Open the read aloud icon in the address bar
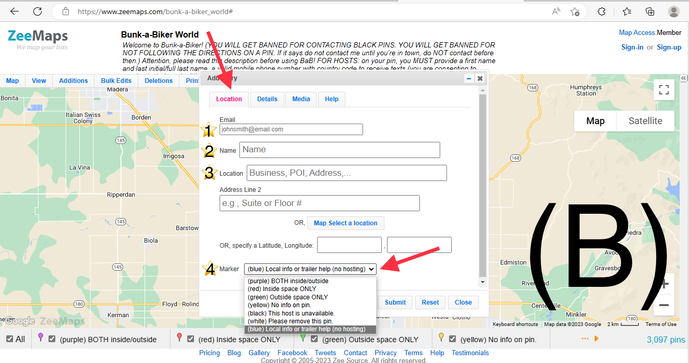This screenshot has height=363, width=689. point(556,11)
